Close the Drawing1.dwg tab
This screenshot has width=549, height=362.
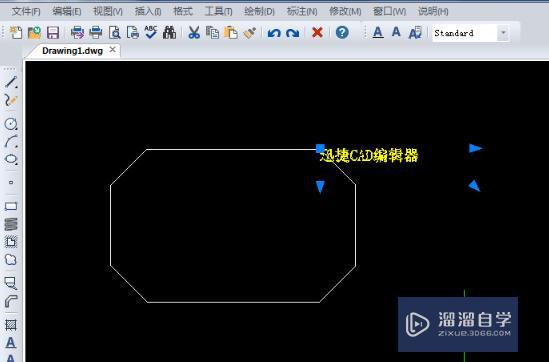click(x=112, y=50)
